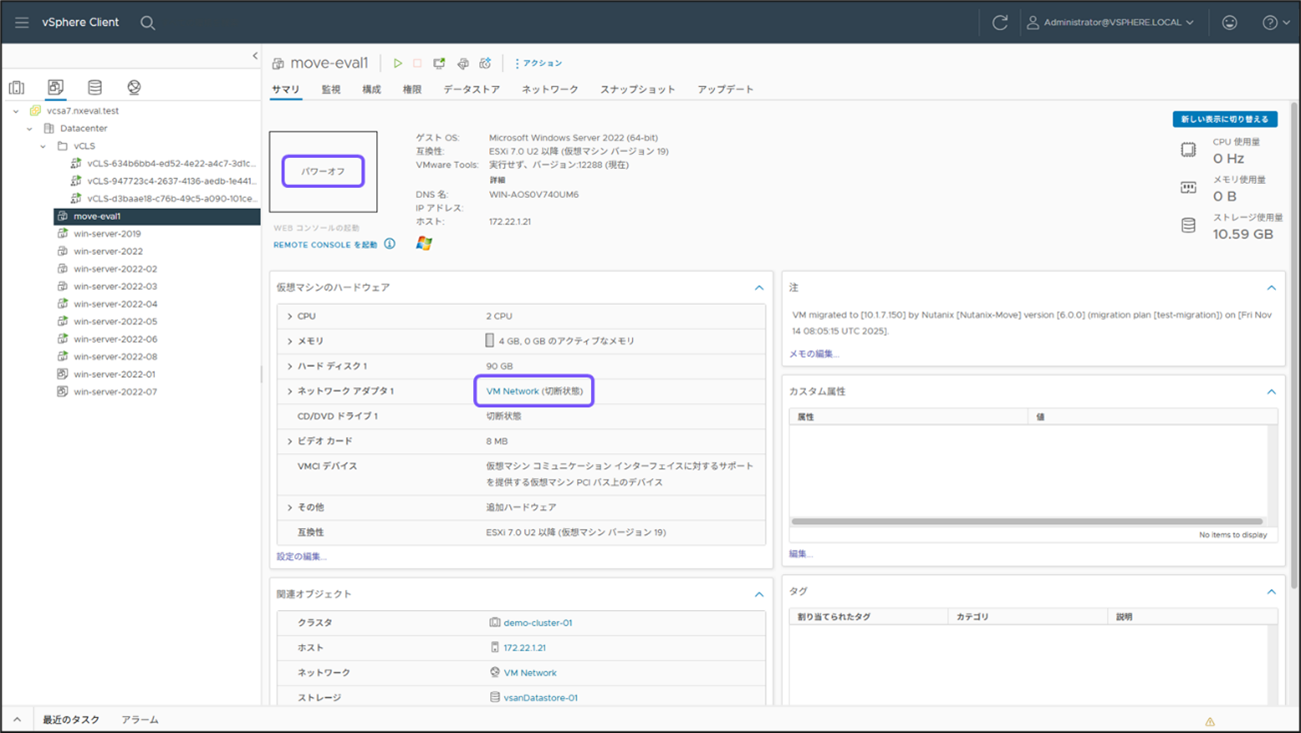
Task: Open the demo-cluster-01 cluster link
Action: pos(537,623)
